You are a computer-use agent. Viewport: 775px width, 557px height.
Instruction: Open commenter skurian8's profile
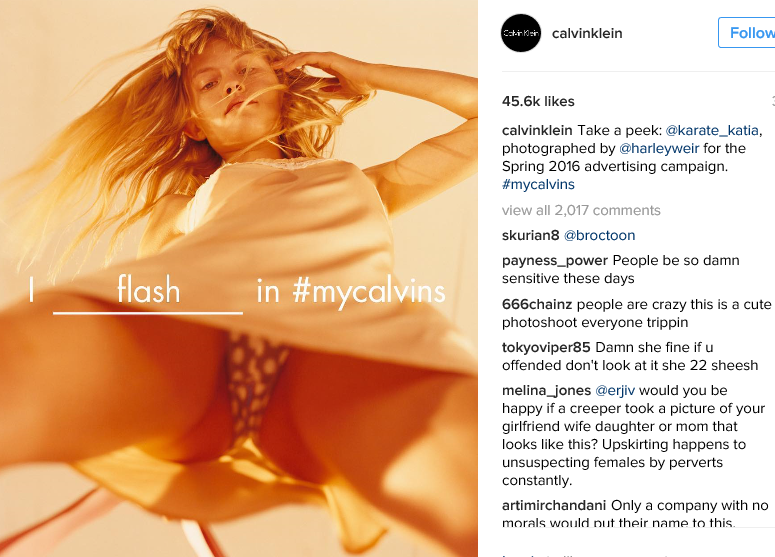(530, 235)
